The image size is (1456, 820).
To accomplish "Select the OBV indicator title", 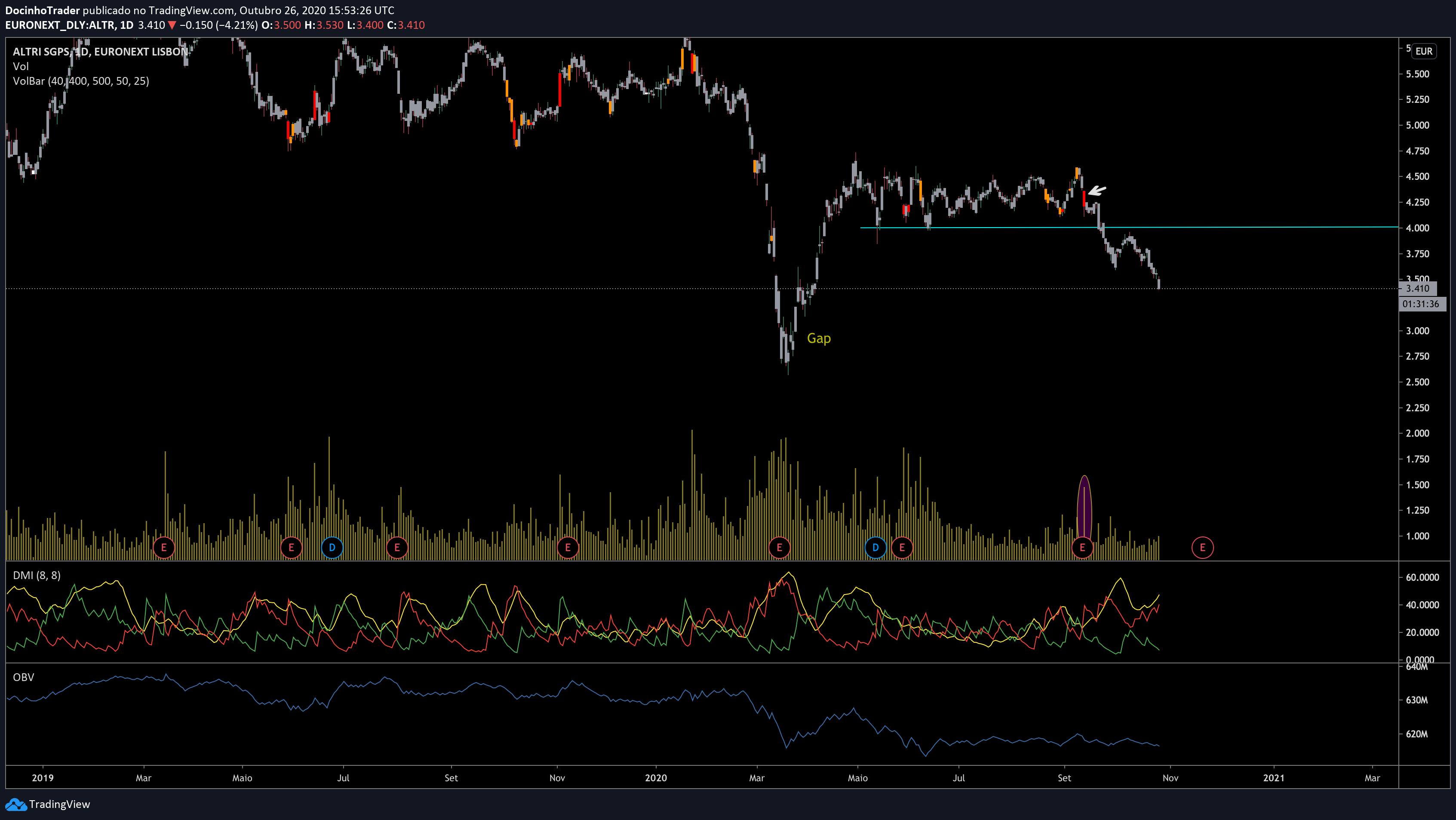I will tap(23, 677).
